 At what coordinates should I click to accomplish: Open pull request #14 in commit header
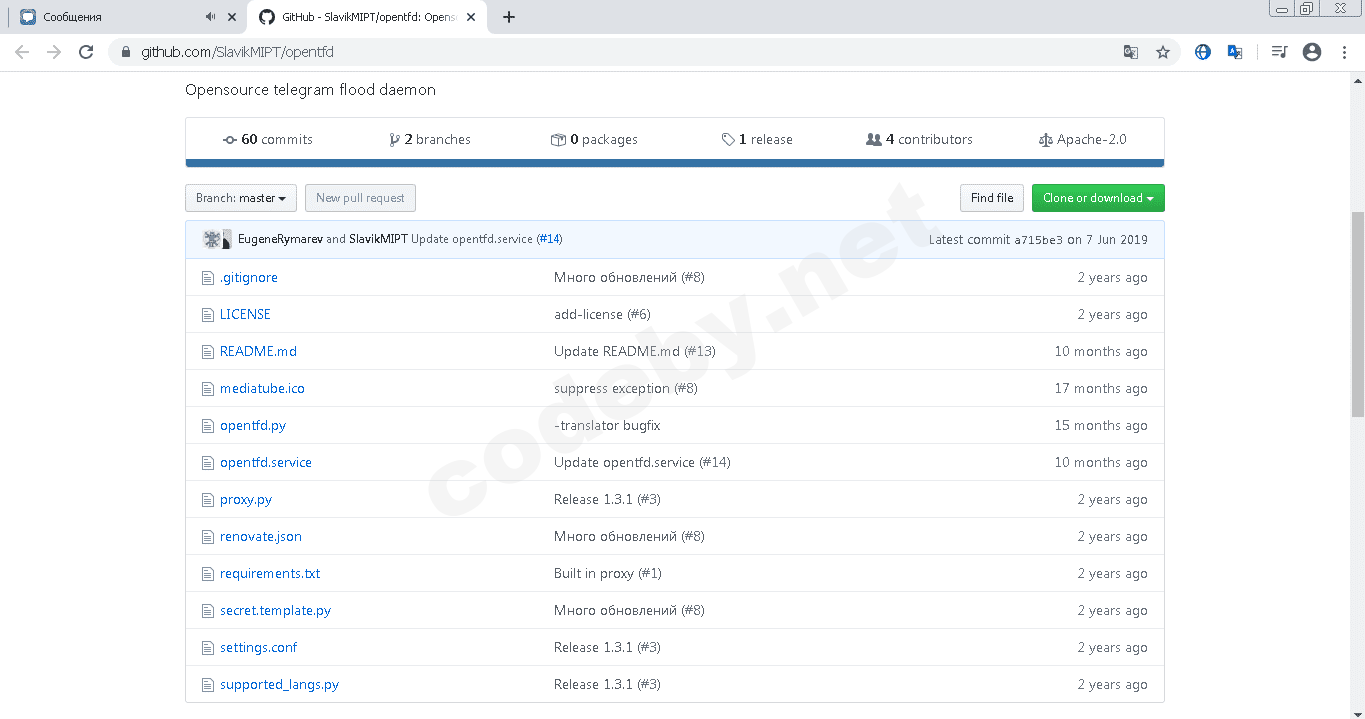tap(549, 239)
